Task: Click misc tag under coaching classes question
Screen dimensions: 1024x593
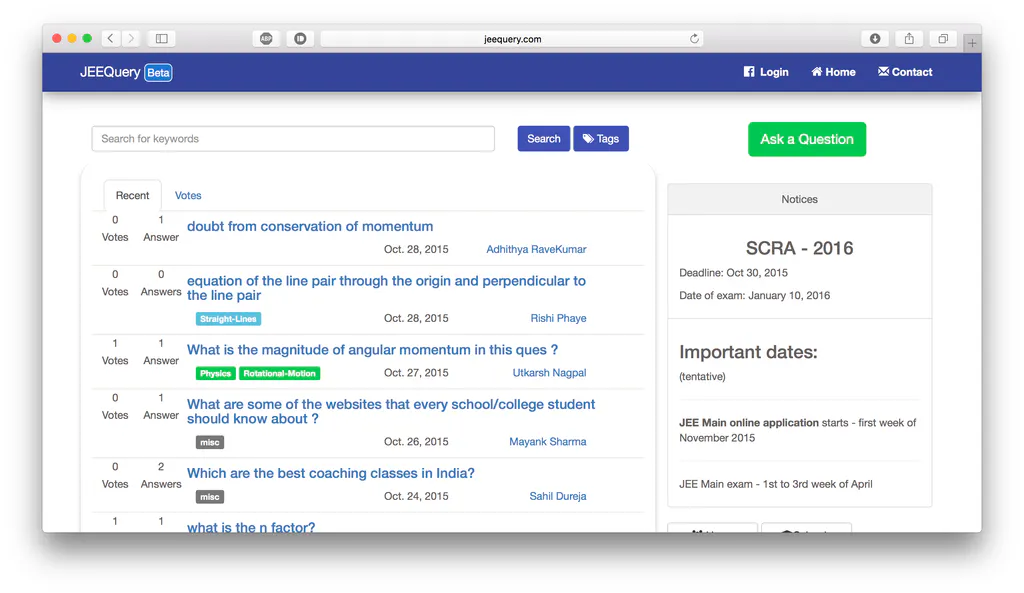Action: 210,497
